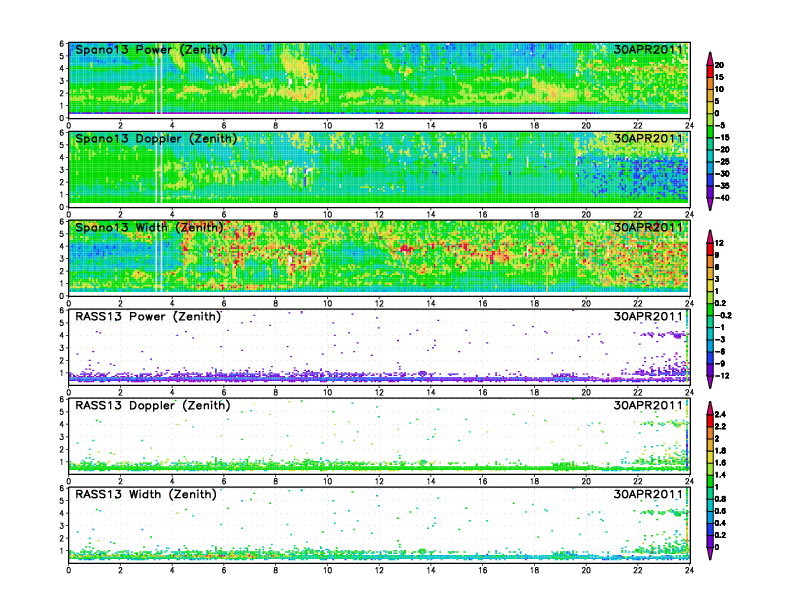Select 30APR2011 date in Spano13 Width panel
This screenshot has height=612, width=792.
[648, 227]
